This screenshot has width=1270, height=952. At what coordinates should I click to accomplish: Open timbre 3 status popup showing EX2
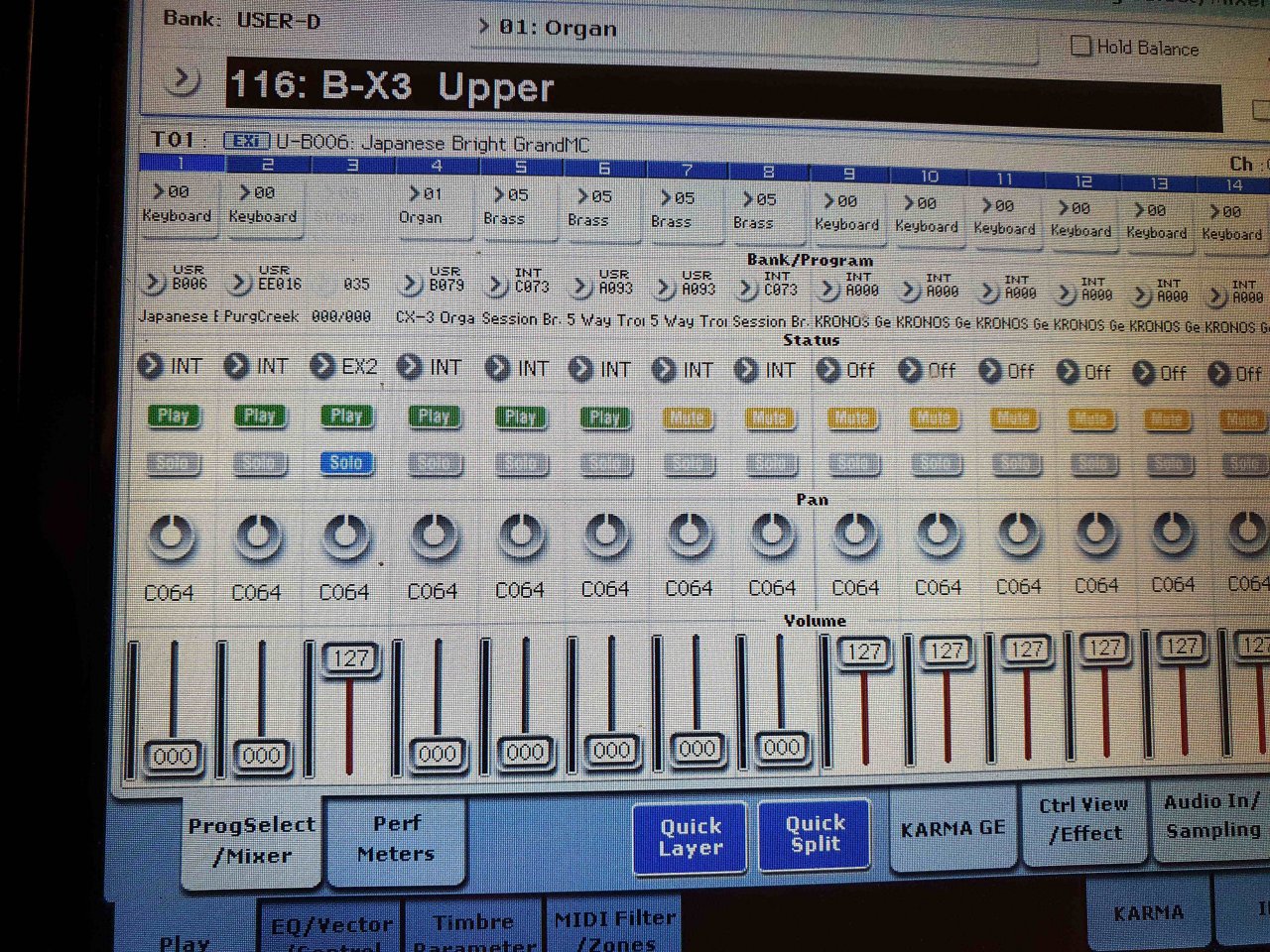coord(322,366)
